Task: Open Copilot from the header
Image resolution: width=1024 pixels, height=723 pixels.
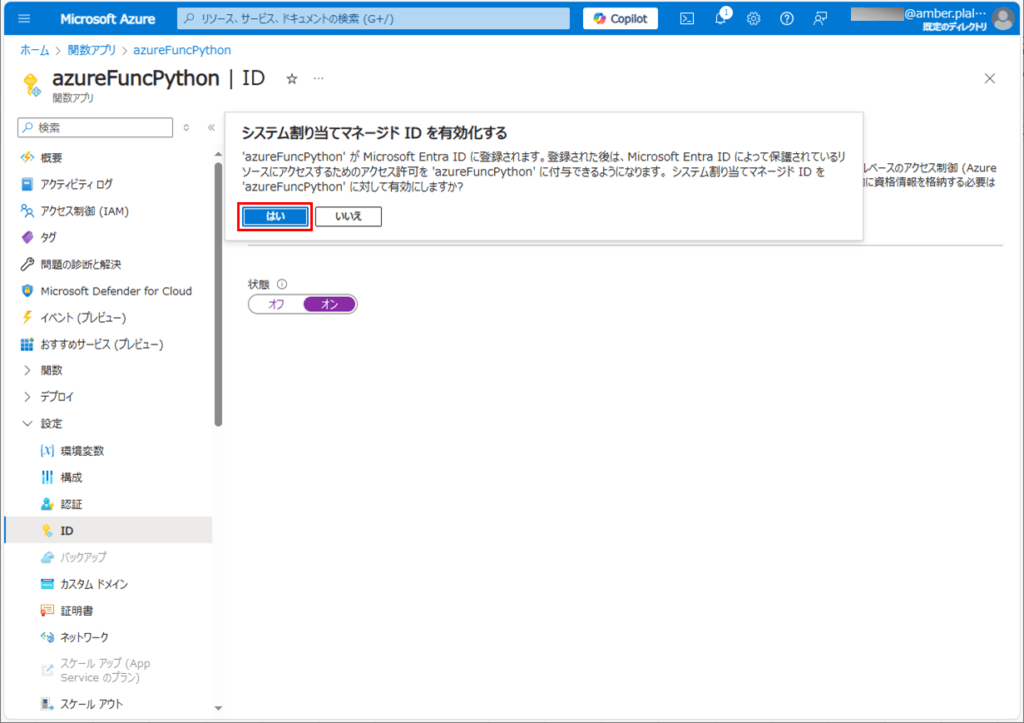Action: tap(621, 19)
